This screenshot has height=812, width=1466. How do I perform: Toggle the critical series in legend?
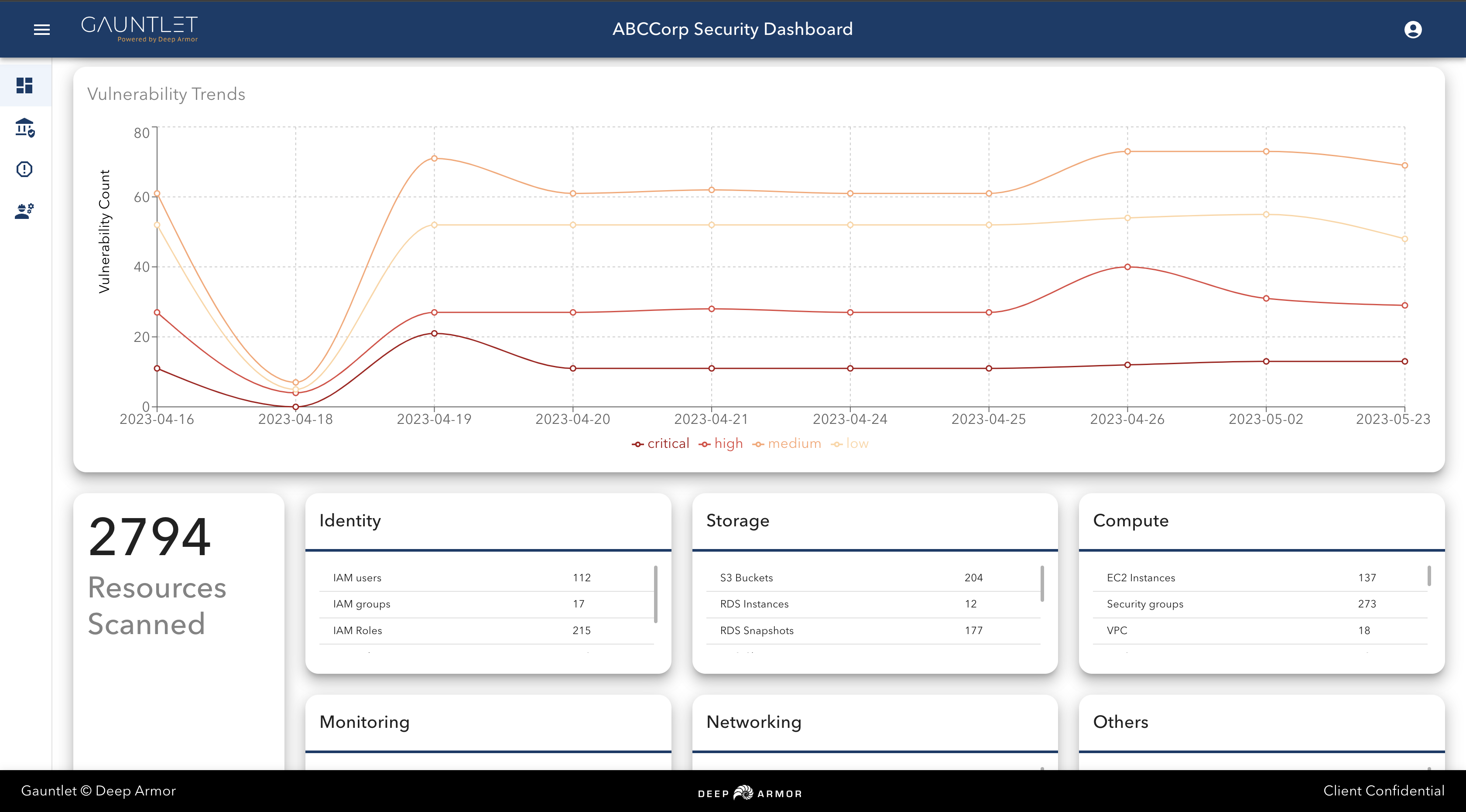pos(660,444)
